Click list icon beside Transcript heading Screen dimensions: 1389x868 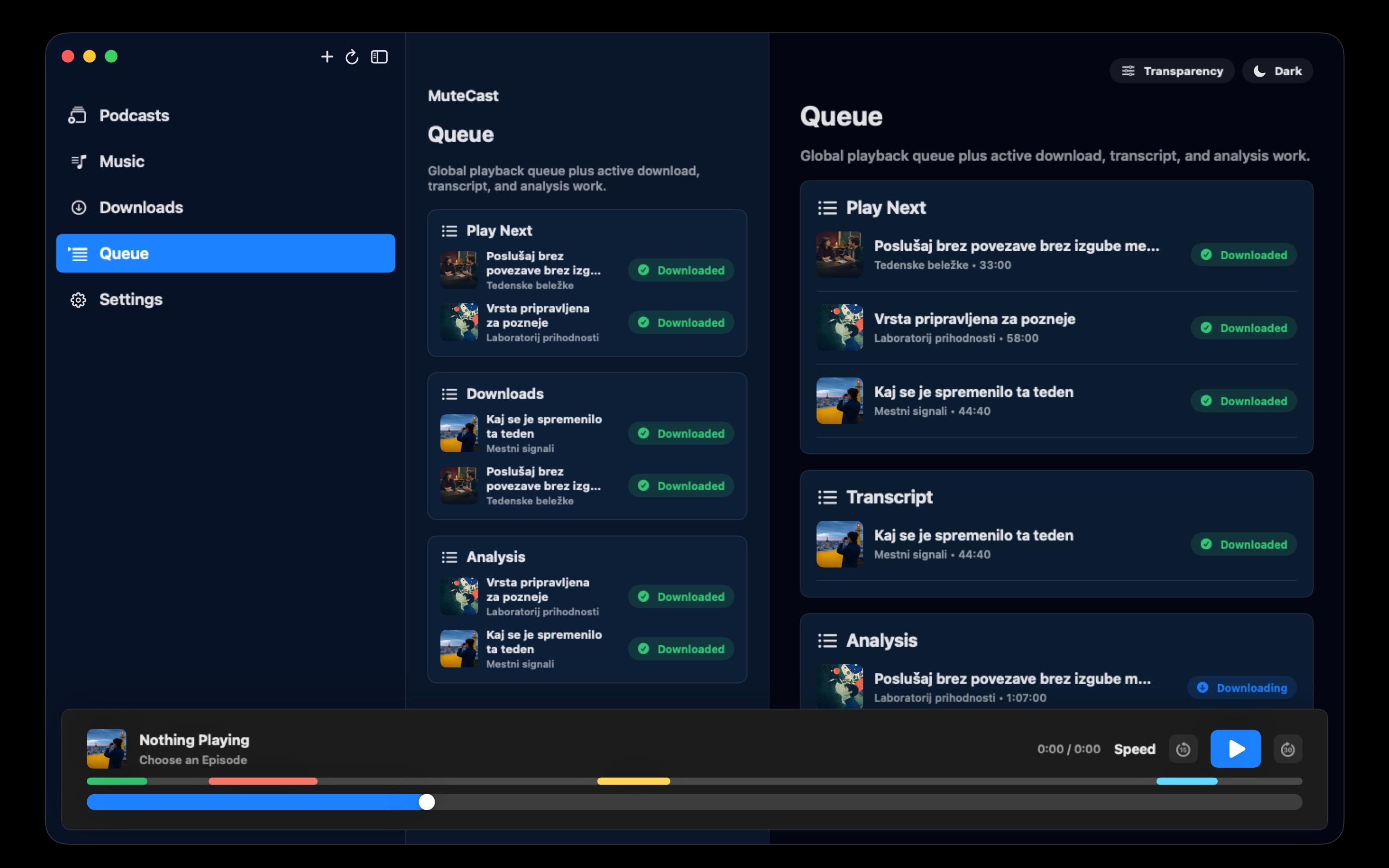[x=827, y=497]
